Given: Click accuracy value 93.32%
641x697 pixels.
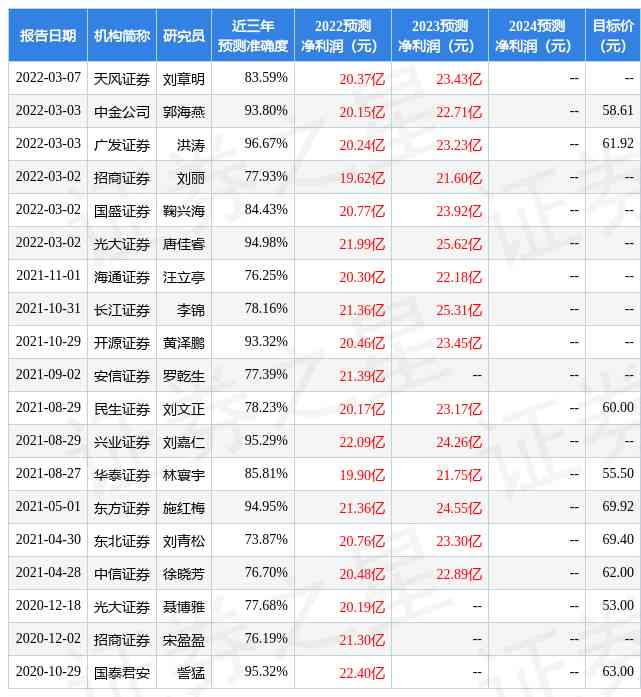Looking at the screenshot, I should (x=266, y=341).
